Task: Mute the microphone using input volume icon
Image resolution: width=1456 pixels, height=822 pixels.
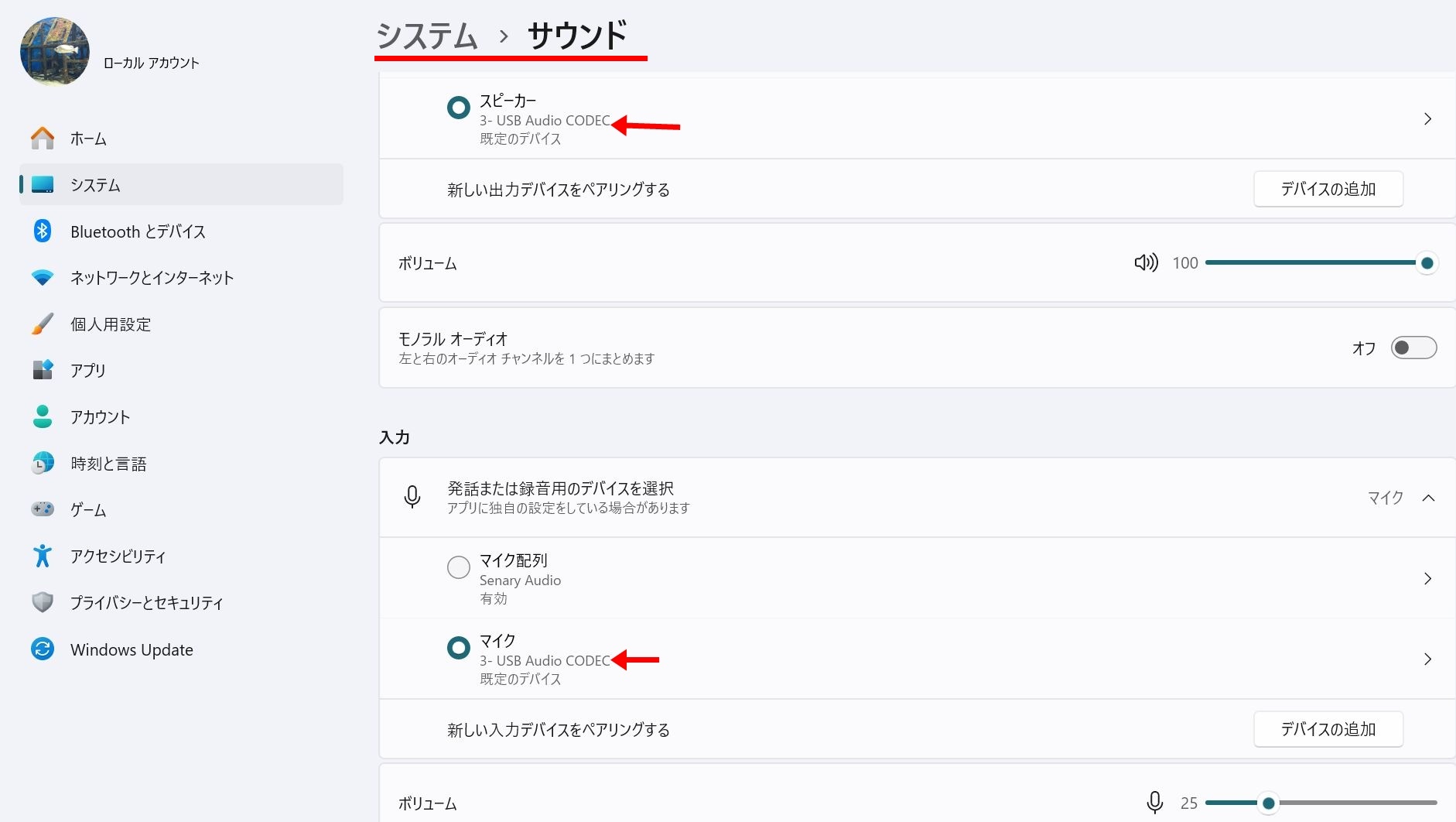Action: point(1154,803)
